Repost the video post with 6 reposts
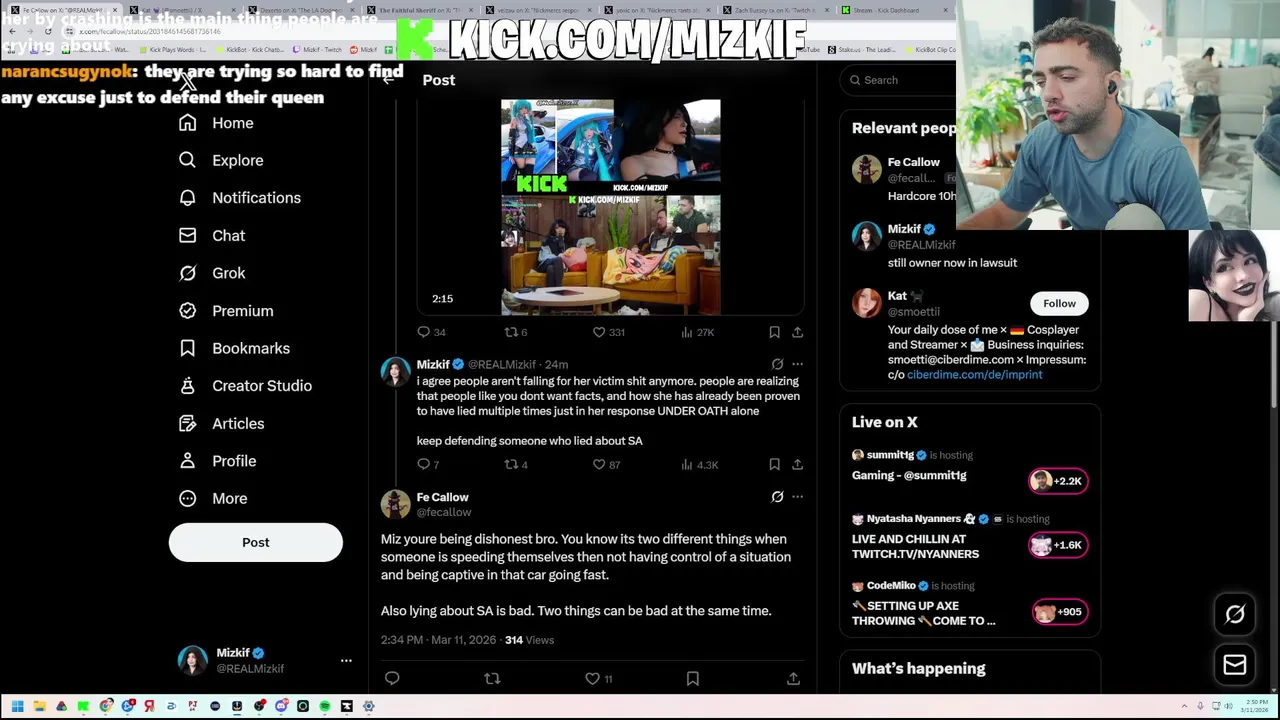 (515, 332)
